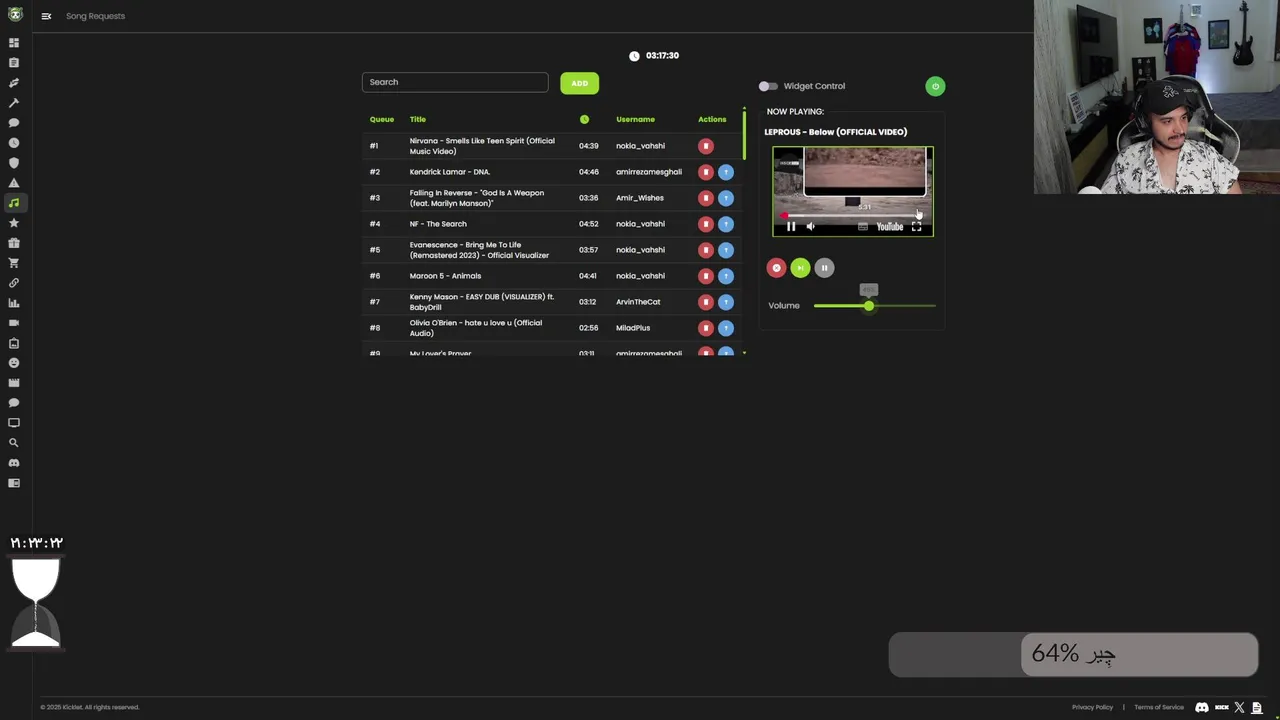Open the Privacy Policy link
The height and width of the screenshot is (720, 1280).
tap(1092, 707)
